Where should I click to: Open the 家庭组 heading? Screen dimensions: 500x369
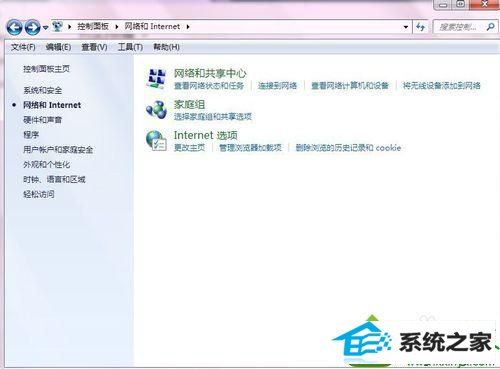(x=189, y=104)
